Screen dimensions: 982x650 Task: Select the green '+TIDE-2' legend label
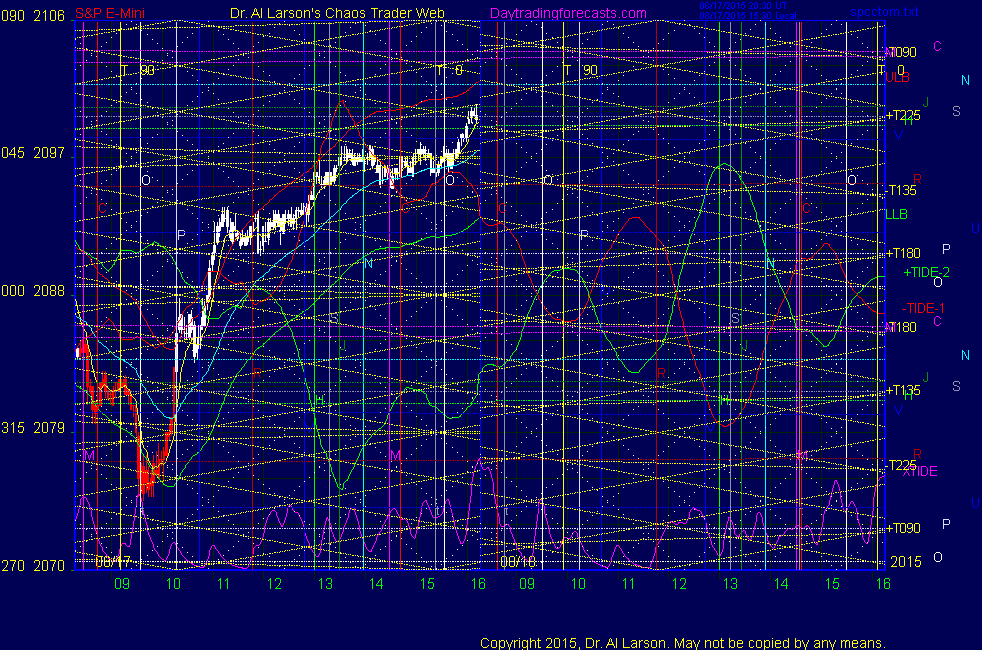[926, 272]
